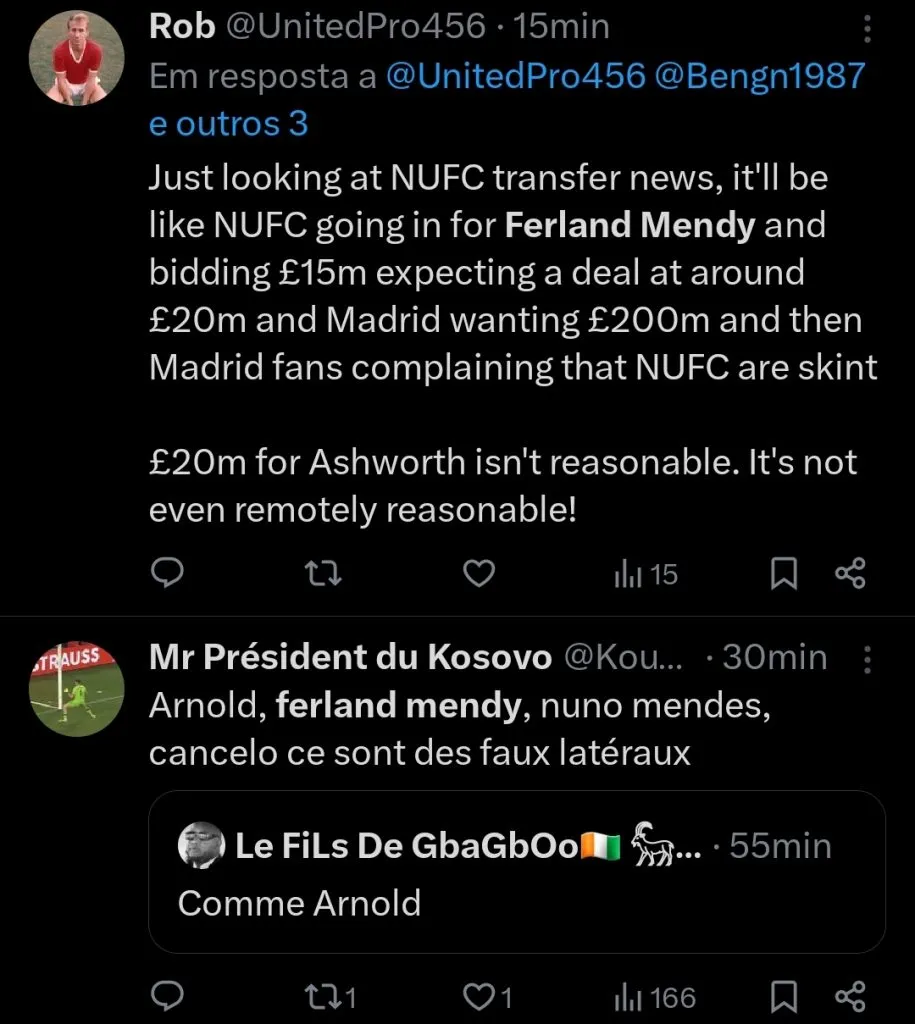Expand the 'e outros 3' recipients
Viewport: 915px width, 1024px height.
(228, 123)
